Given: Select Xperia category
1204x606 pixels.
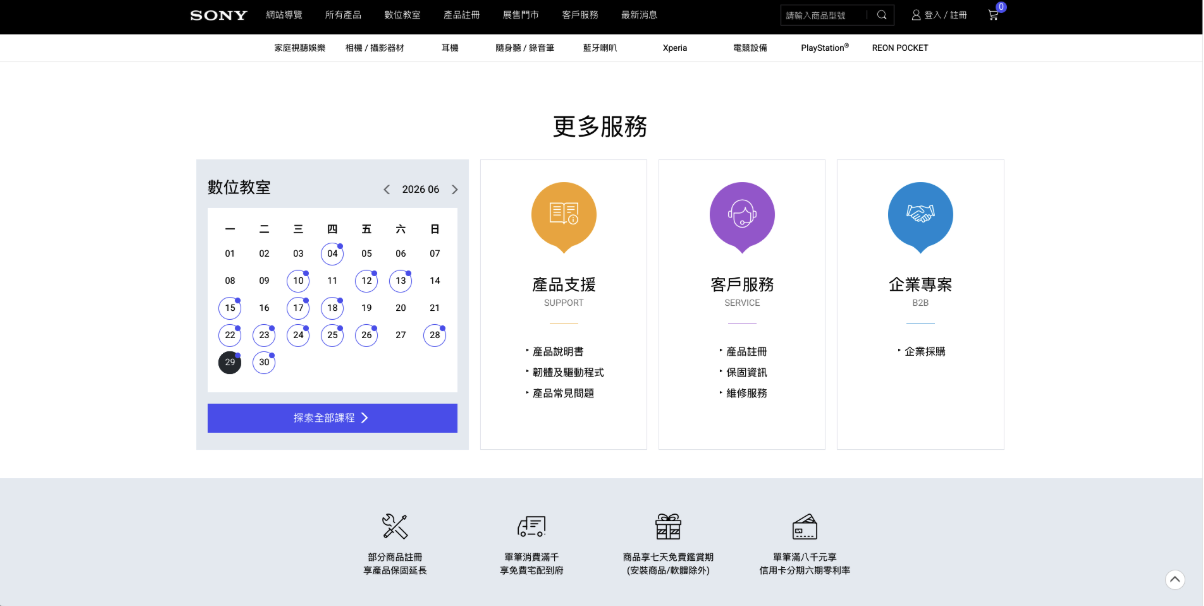Looking at the screenshot, I should point(675,48).
